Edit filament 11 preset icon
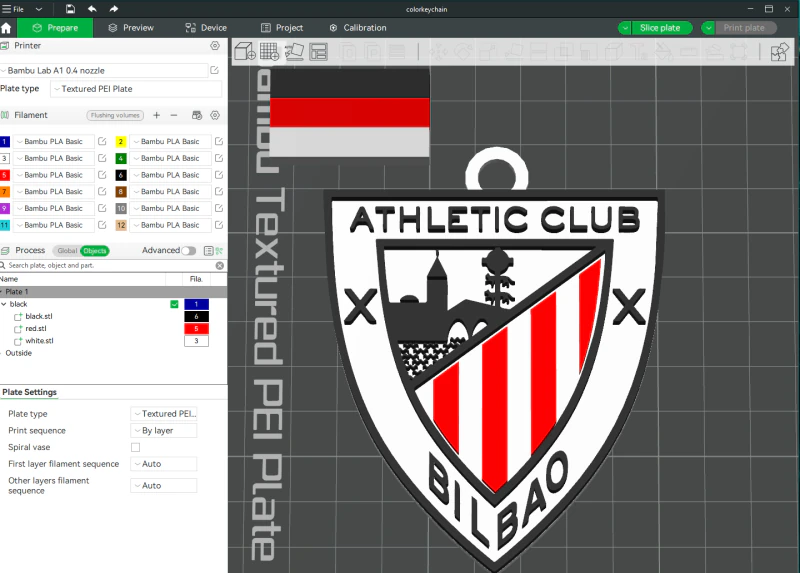This screenshot has height=573, width=800. (x=102, y=225)
